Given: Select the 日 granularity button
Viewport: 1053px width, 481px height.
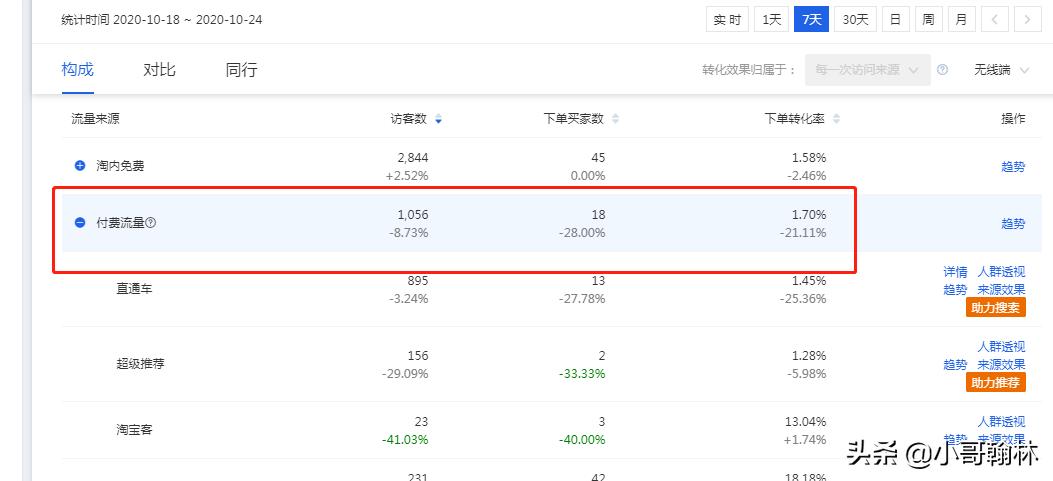Looking at the screenshot, I should click(895, 19).
